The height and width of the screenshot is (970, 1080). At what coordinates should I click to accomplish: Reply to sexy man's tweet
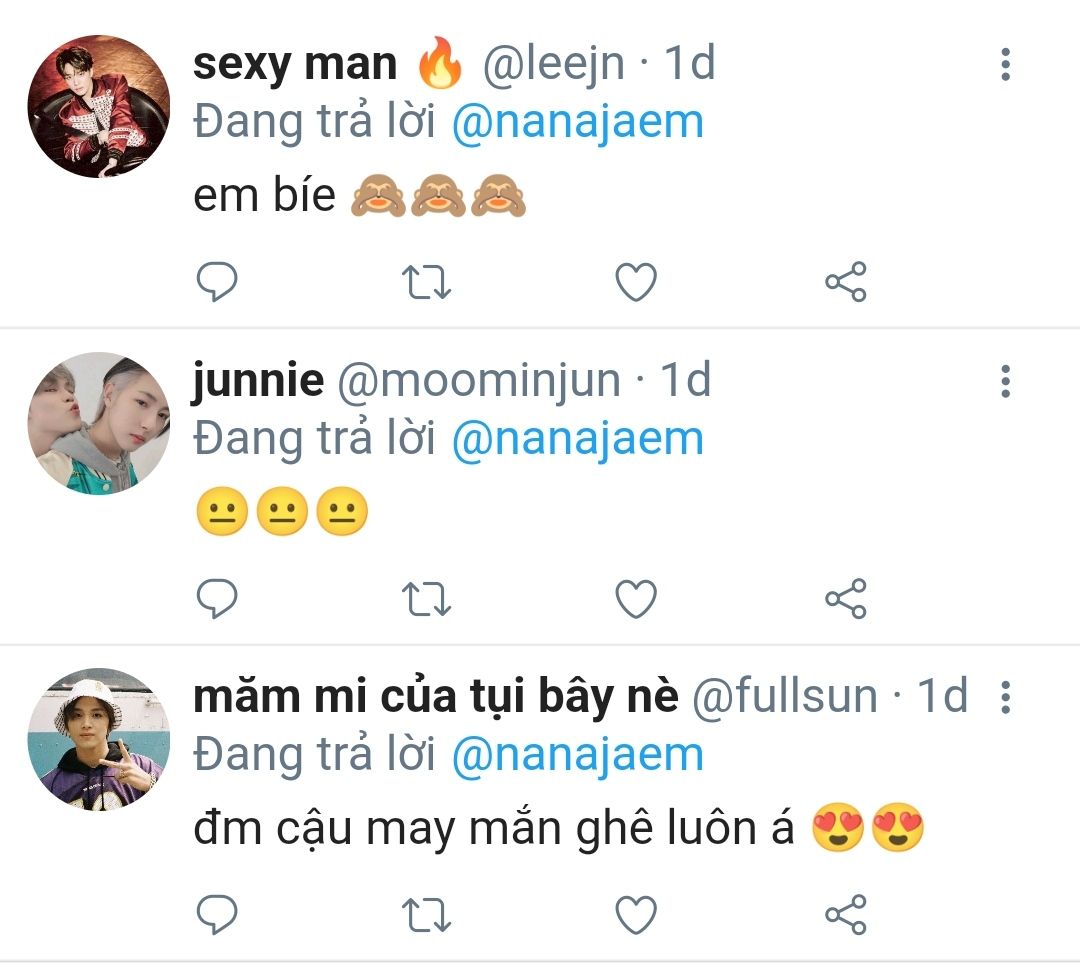point(217,281)
